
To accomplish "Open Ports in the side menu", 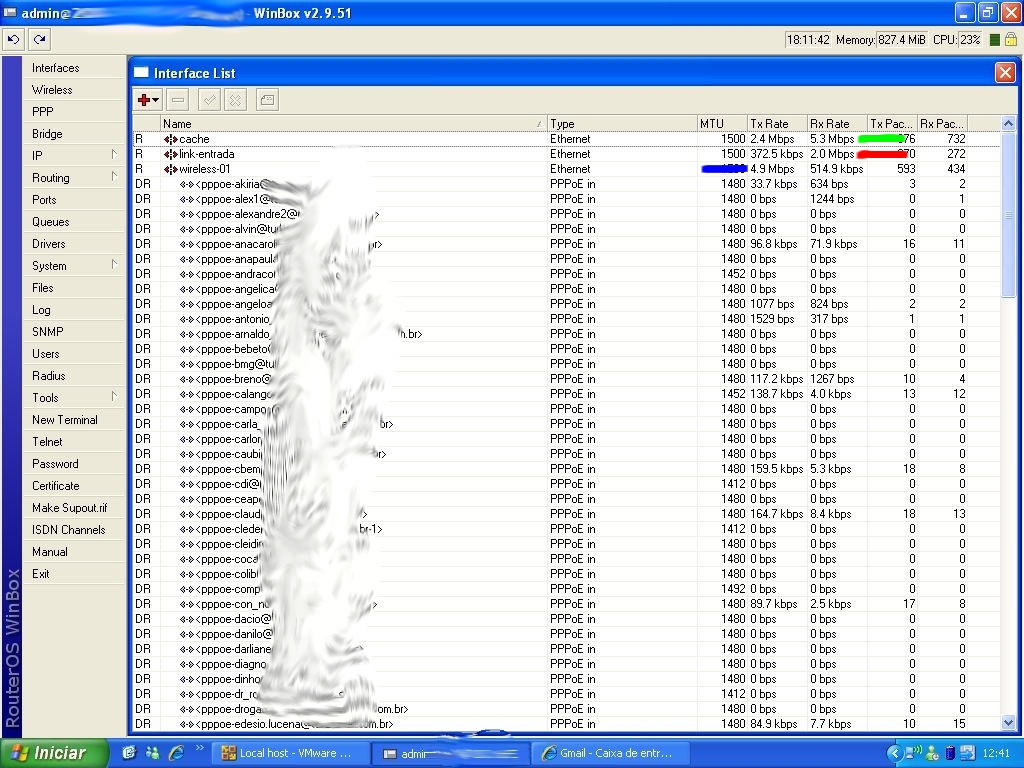I will (74, 200).
